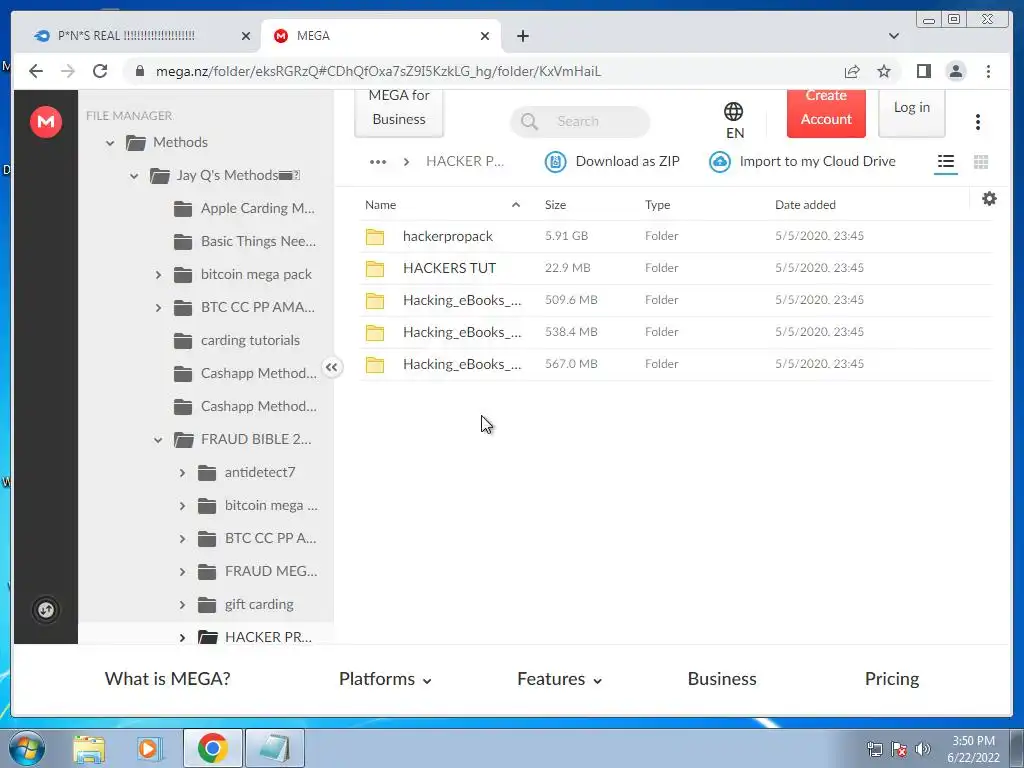Click the browser address bar URL
The width and height of the screenshot is (1024, 768).
point(378,71)
